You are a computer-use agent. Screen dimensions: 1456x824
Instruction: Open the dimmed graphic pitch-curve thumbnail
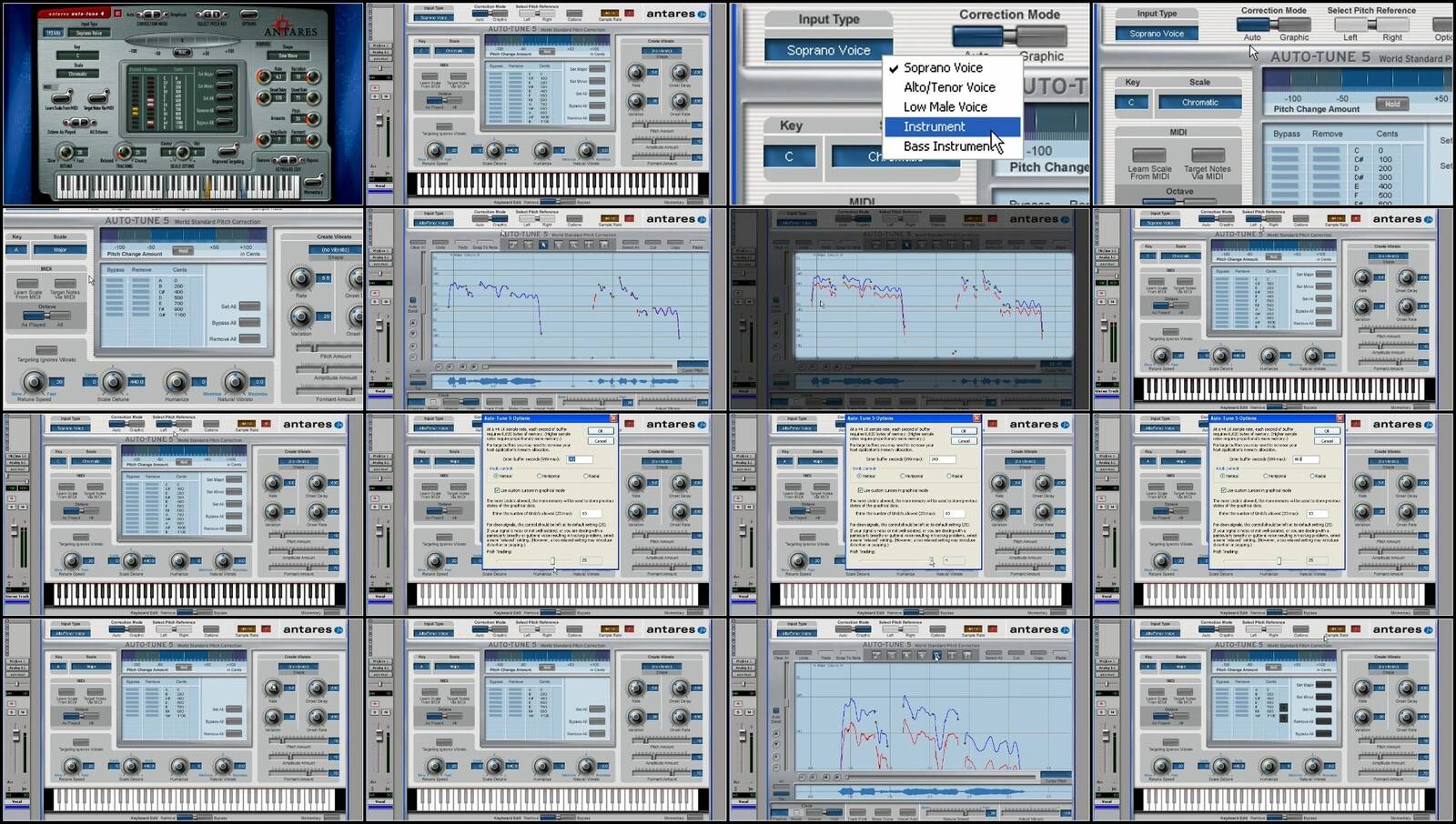[909, 309]
